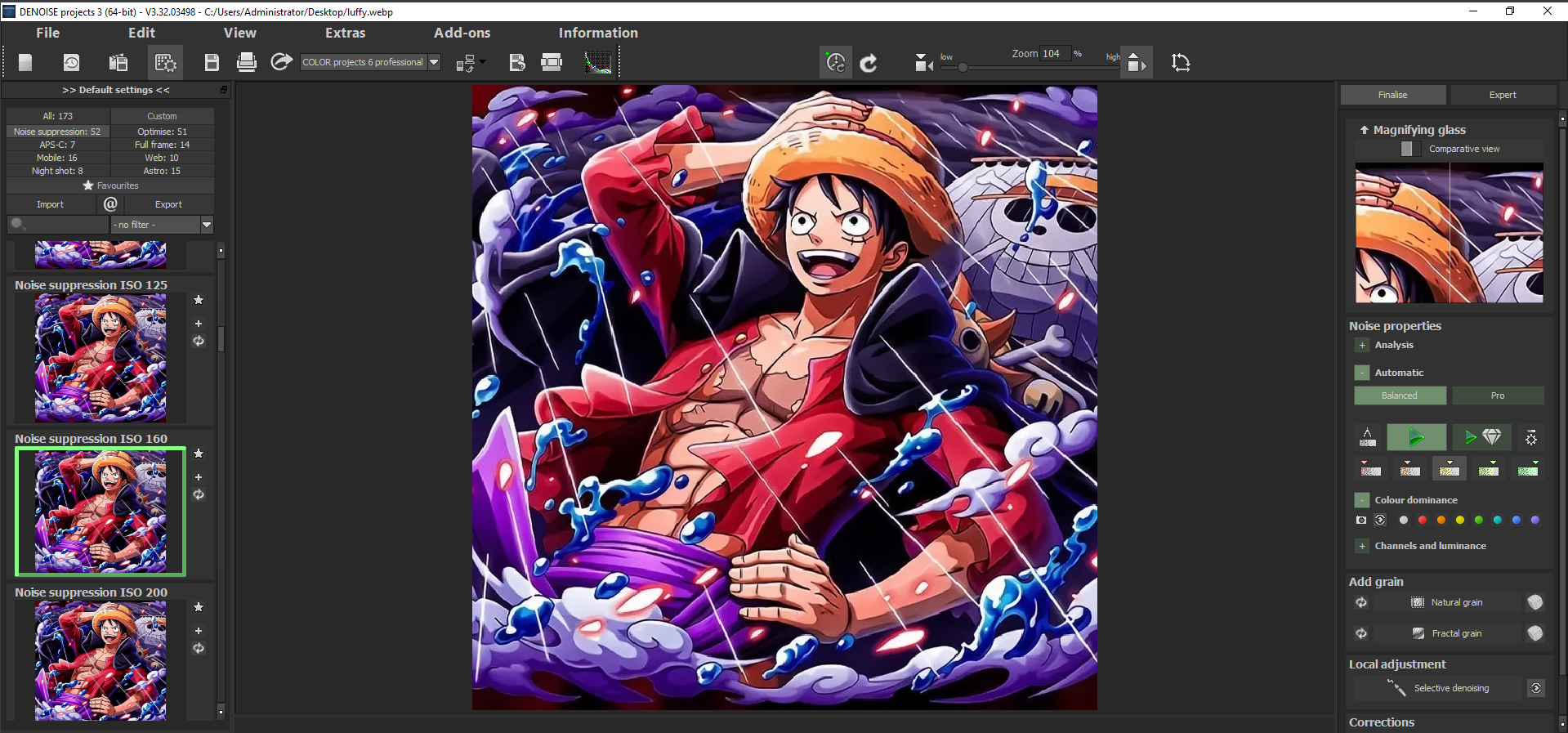Click the favourite star for ISO 160 preset
Viewport: 1568px width, 733px height.
pos(199,454)
